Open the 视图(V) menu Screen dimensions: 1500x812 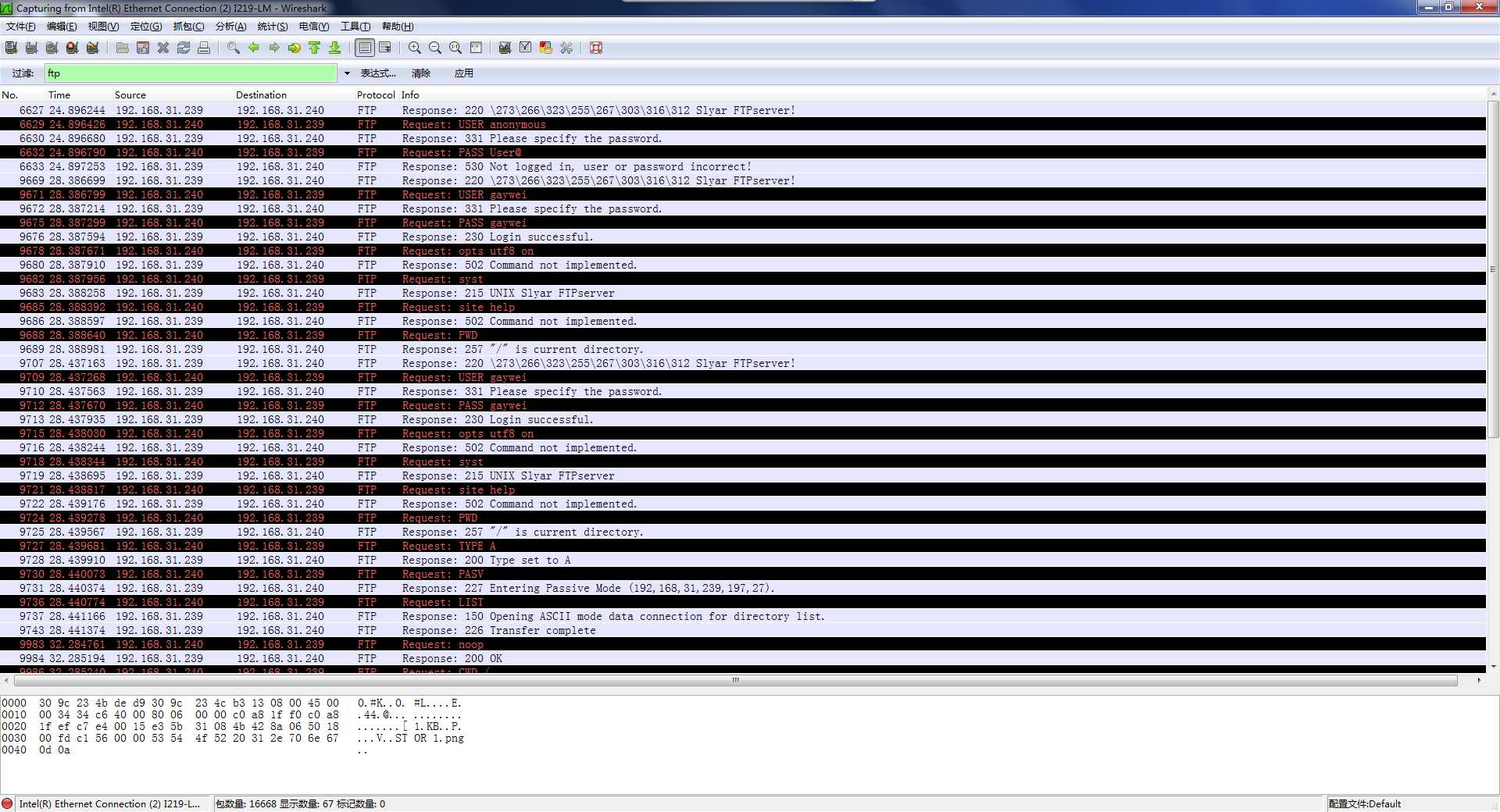(103, 27)
